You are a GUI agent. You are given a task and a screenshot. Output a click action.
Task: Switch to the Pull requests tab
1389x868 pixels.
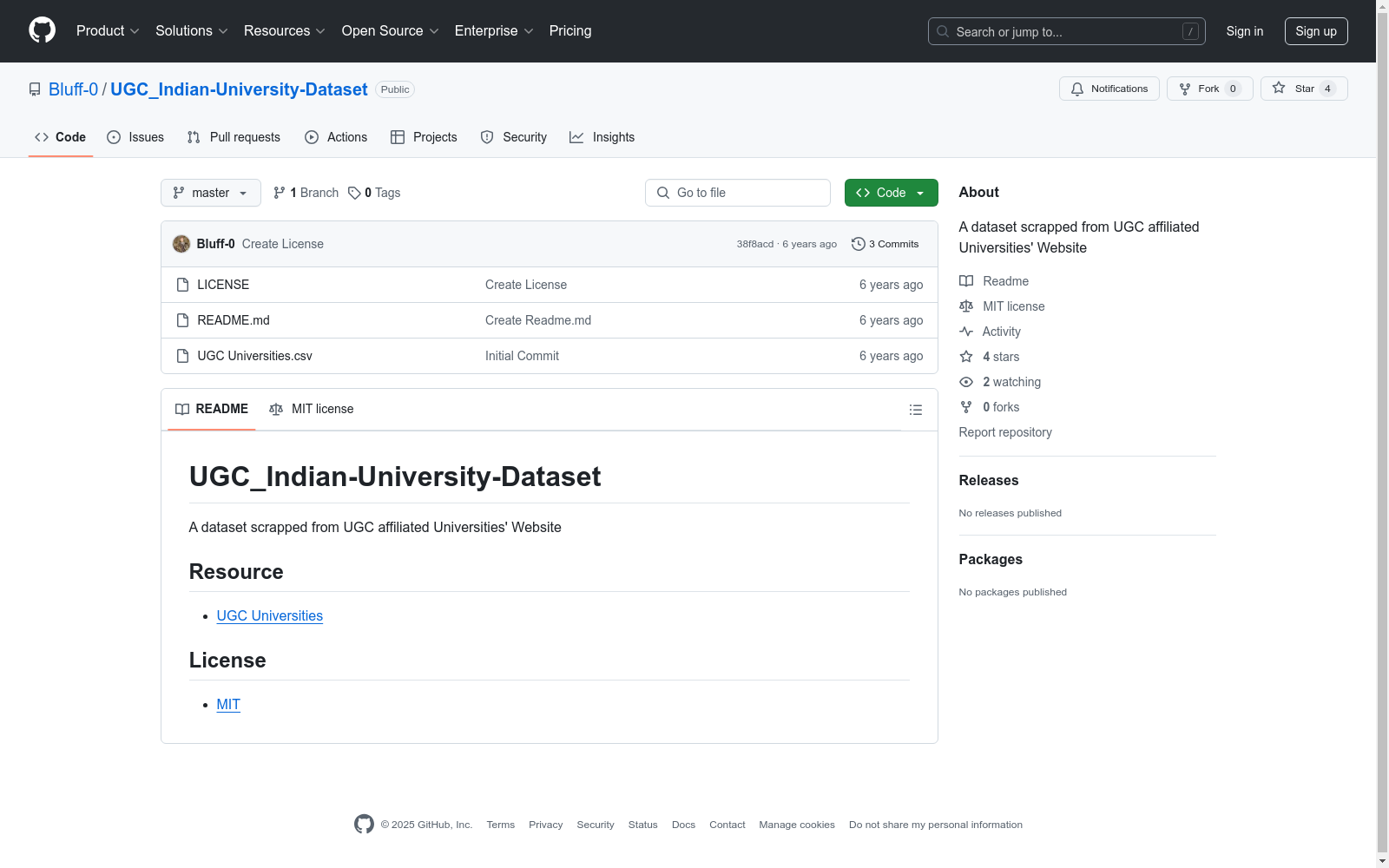[x=234, y=137]
